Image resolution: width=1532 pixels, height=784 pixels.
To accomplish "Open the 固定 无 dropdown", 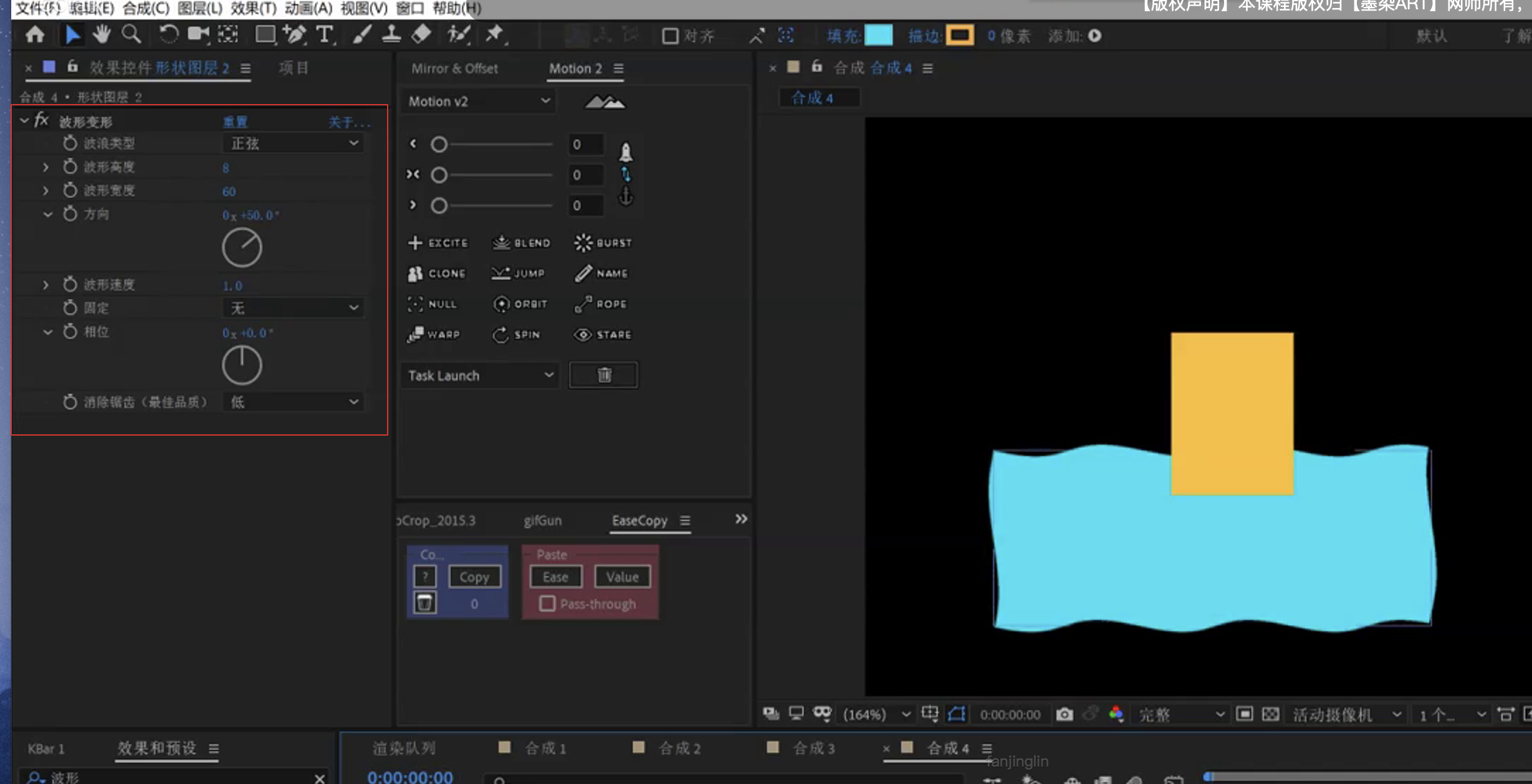I will 293,308.
